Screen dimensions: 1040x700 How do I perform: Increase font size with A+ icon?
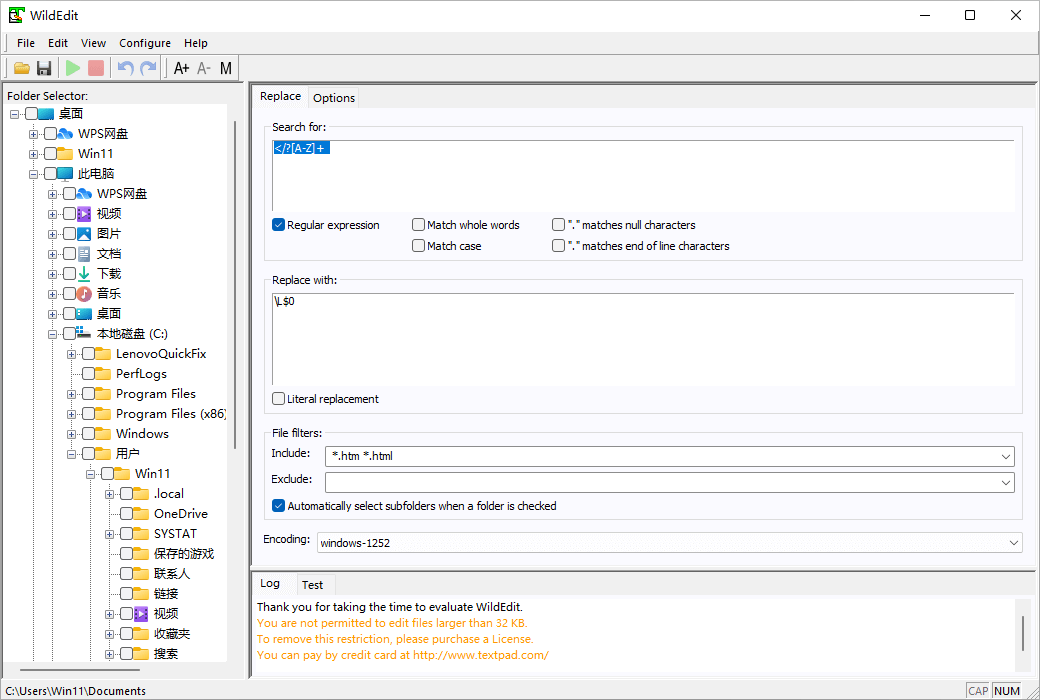tap(181, 68)
